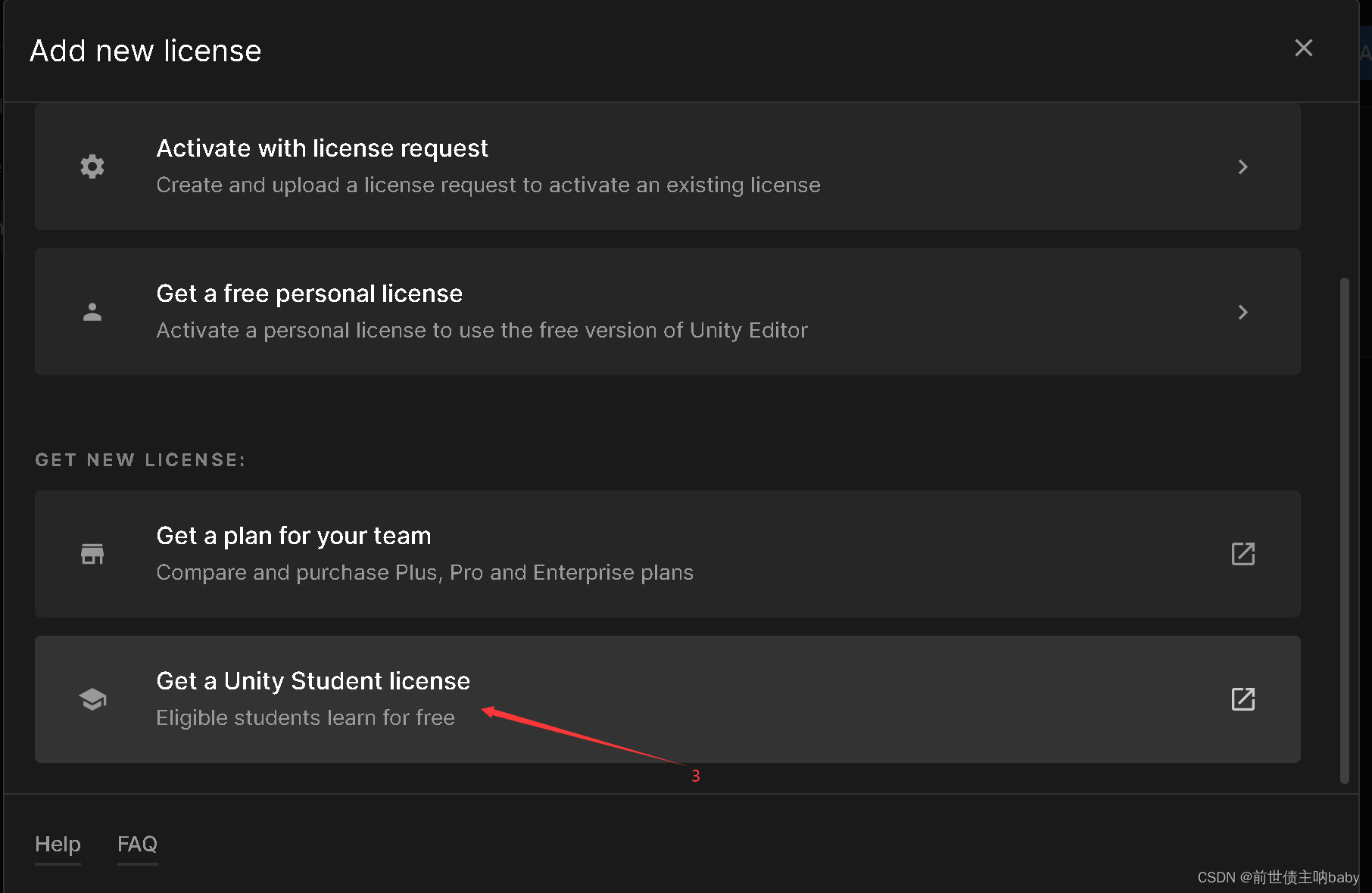Viewport: 1372px width, 893px height.
Task: Choose Get a free personal license
Action: (x=667, y=312)
